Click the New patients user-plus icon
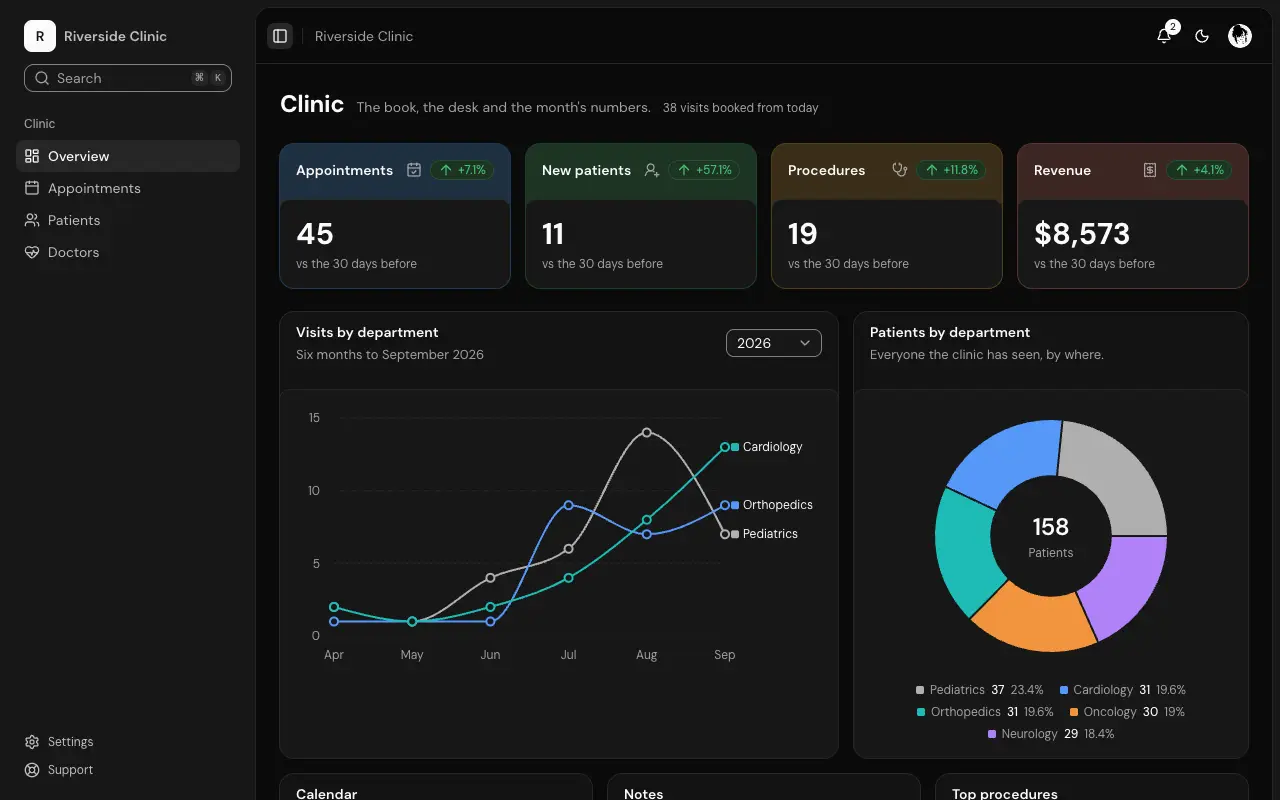The height and width of the screenshot is (800, 1280). pyautogui.click(x=652, y=170)
